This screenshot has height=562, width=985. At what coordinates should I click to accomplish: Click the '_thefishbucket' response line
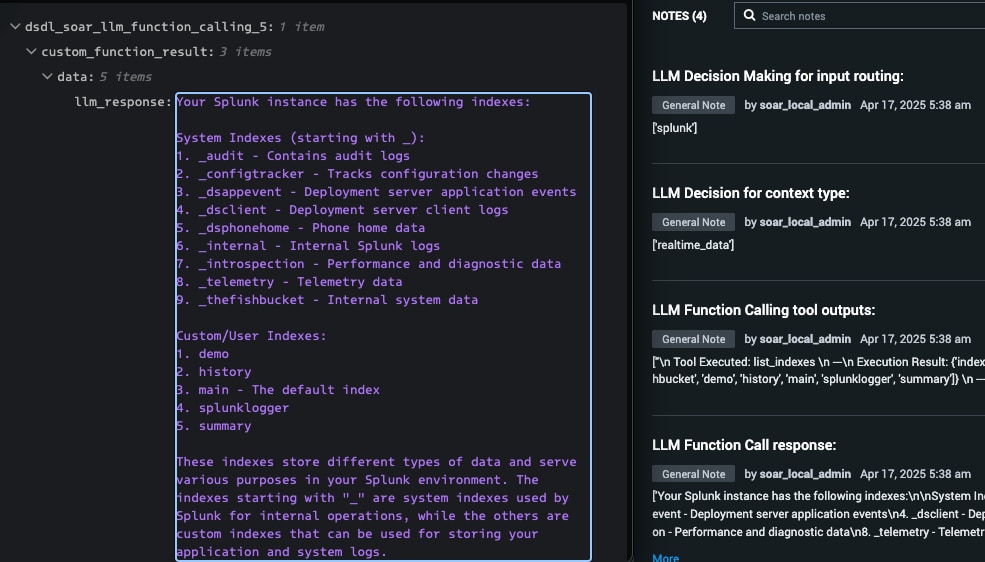point(327,300)
